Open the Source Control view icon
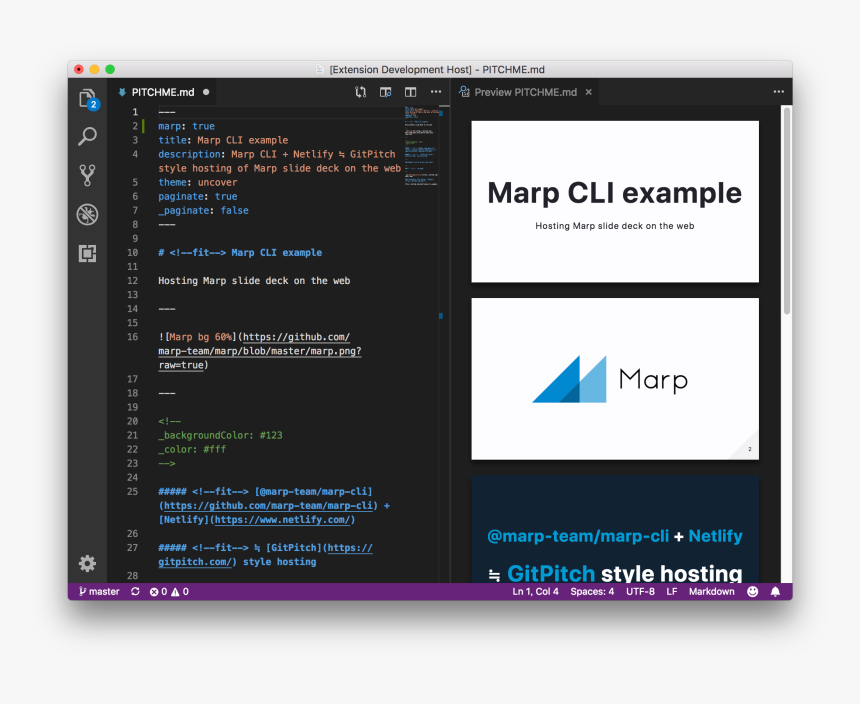Image resolution: width=860 pixels, height=704 pixels. tap(87, 175)
